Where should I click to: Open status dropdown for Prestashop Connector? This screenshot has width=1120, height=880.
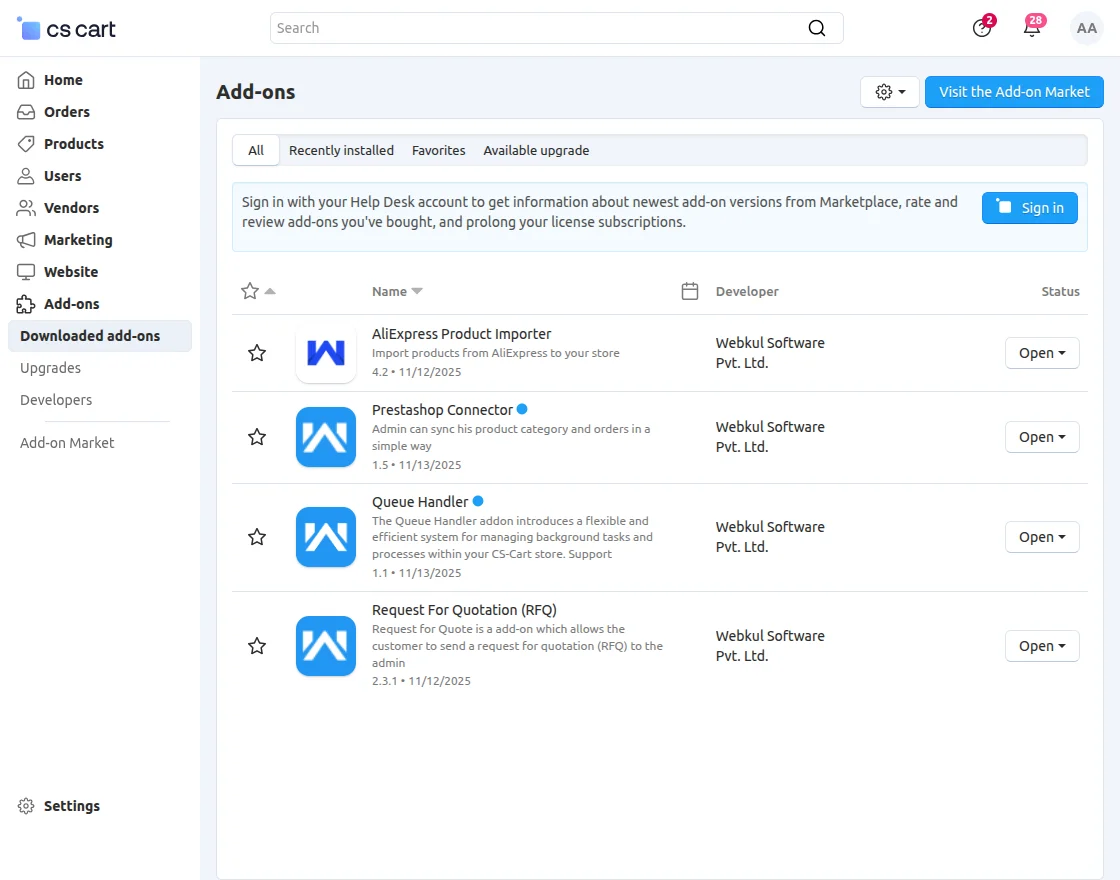tap(1041, 437)
